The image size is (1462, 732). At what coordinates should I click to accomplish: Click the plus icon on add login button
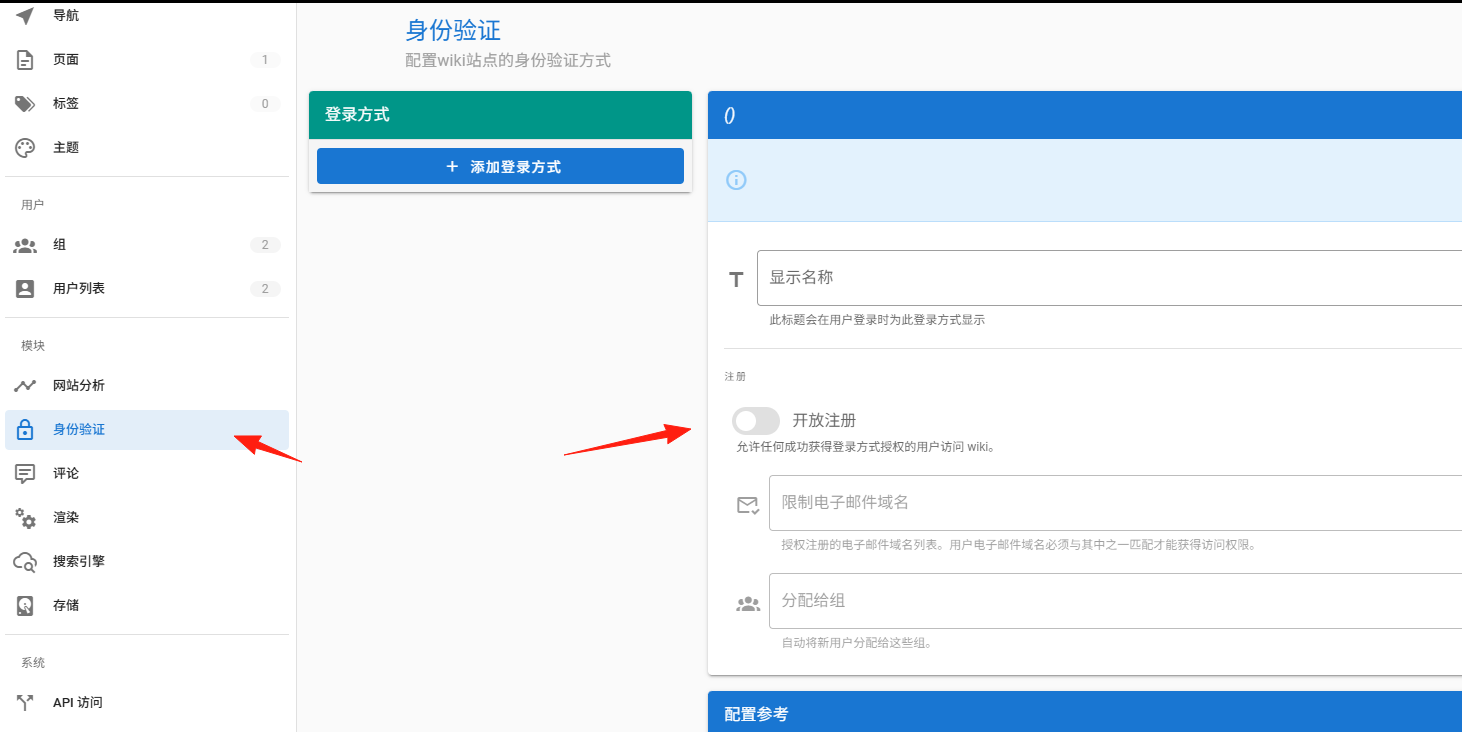point(452,167)
